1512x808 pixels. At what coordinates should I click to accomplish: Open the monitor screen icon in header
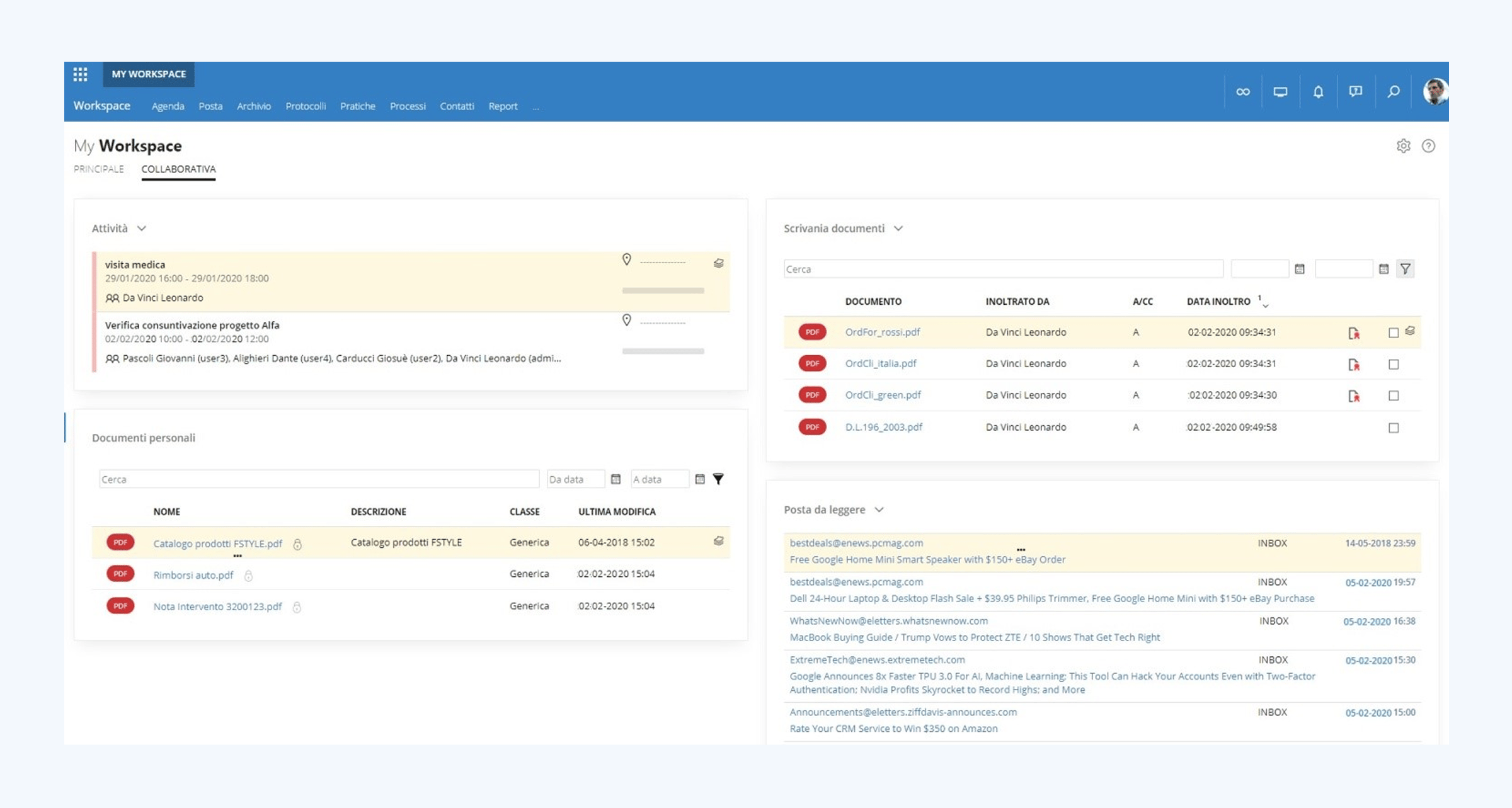point(1280,92)
